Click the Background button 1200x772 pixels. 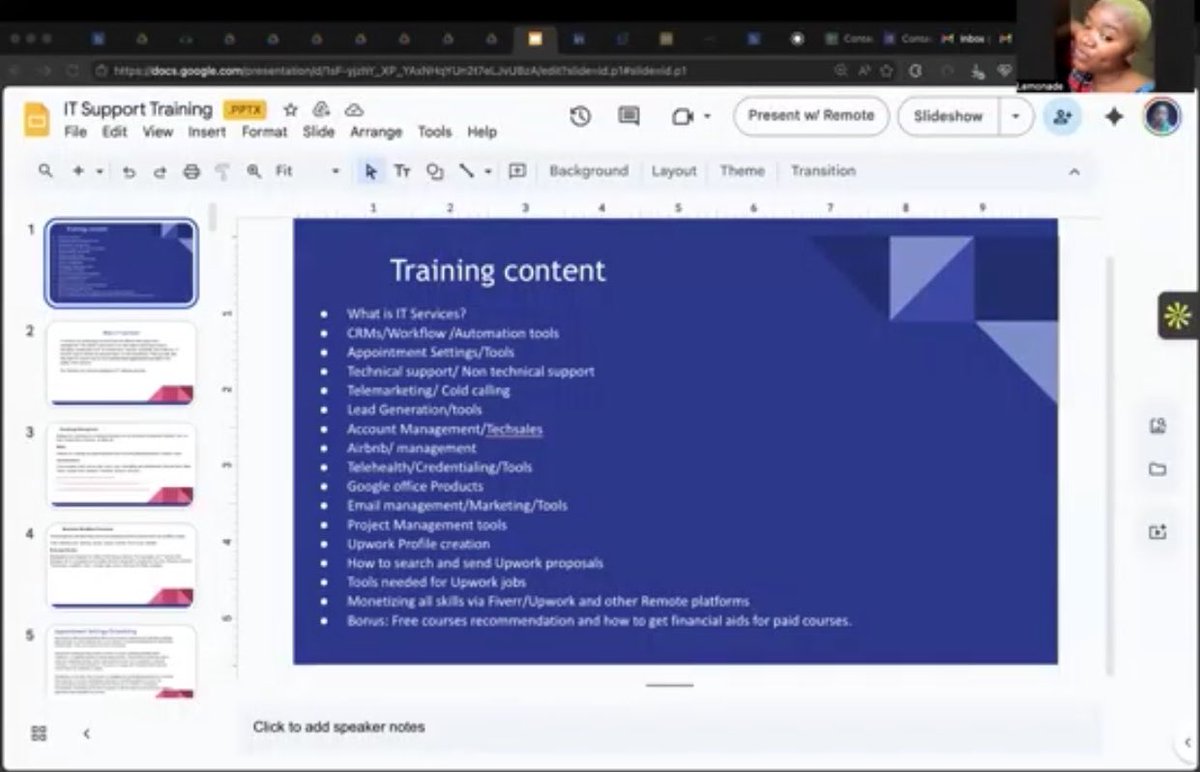coord(588,171)
